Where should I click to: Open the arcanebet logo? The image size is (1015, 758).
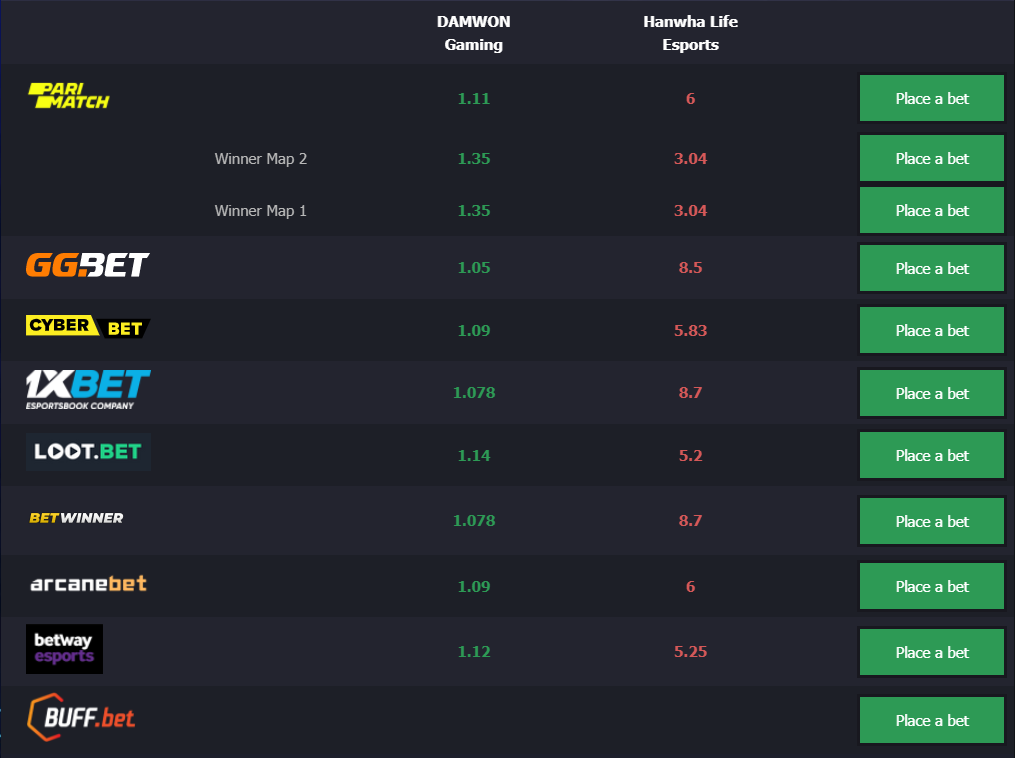89,584
